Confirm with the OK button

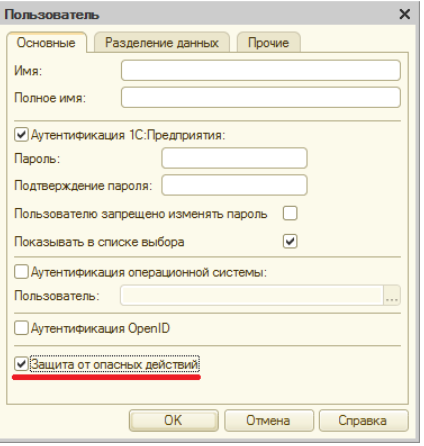click(x=174, y=420)
